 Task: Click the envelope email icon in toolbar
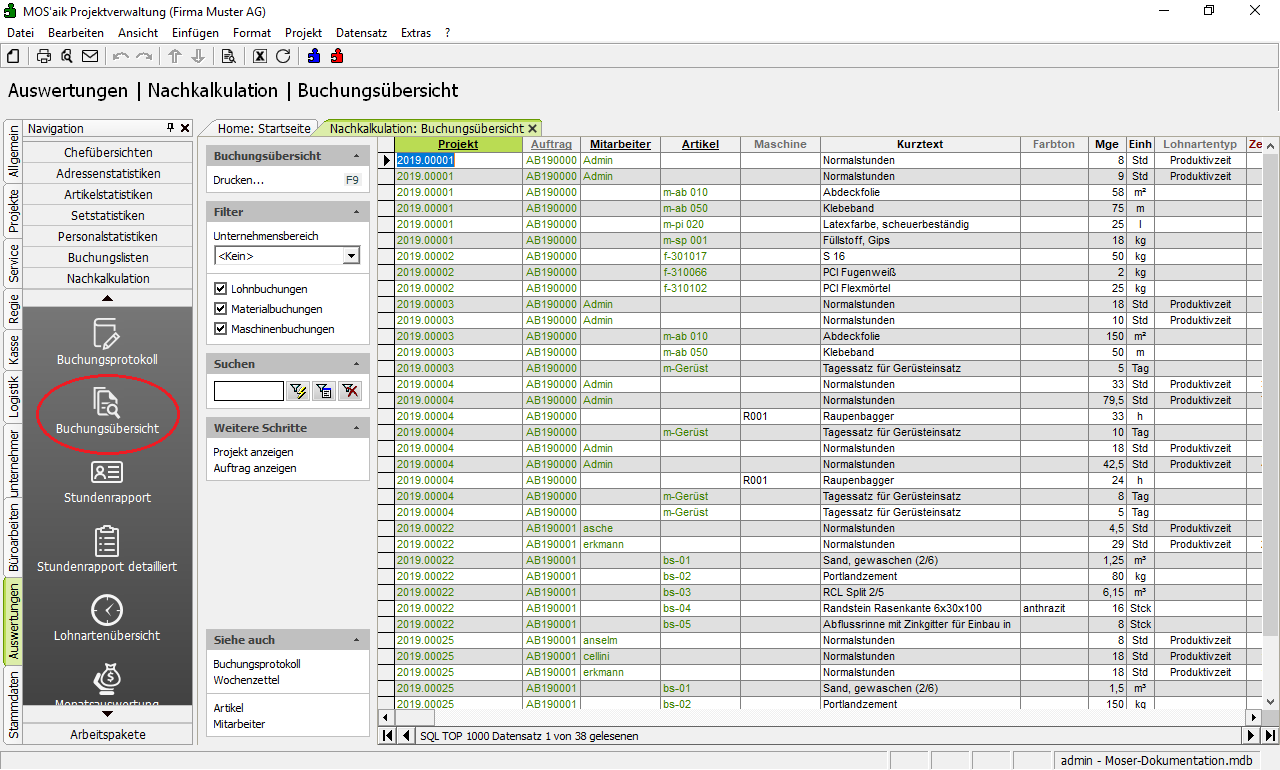pos(90,56)
